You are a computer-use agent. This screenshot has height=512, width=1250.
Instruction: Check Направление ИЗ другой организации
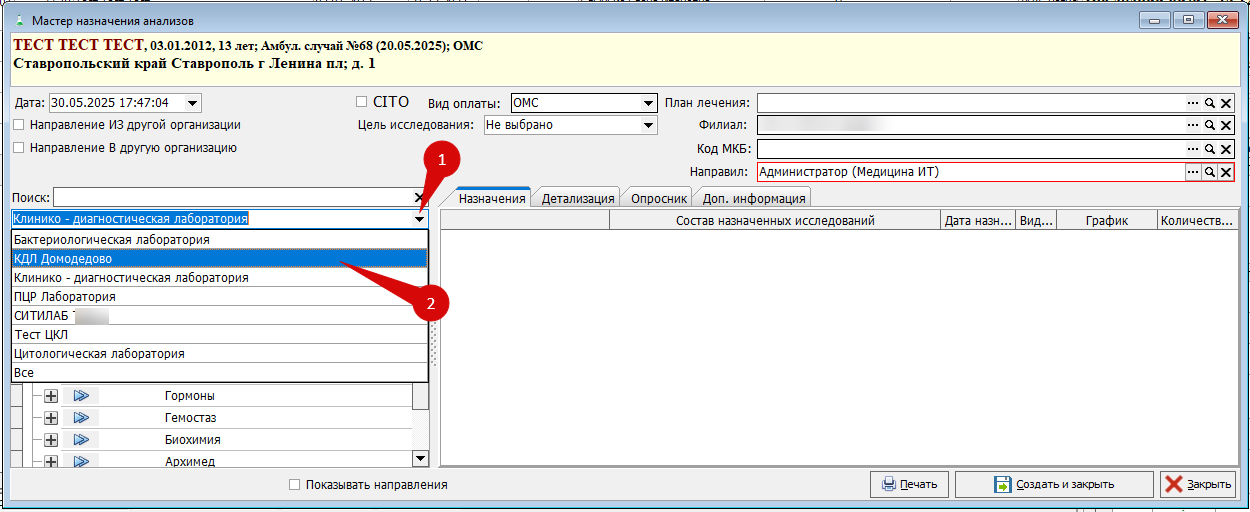(19, 126)
